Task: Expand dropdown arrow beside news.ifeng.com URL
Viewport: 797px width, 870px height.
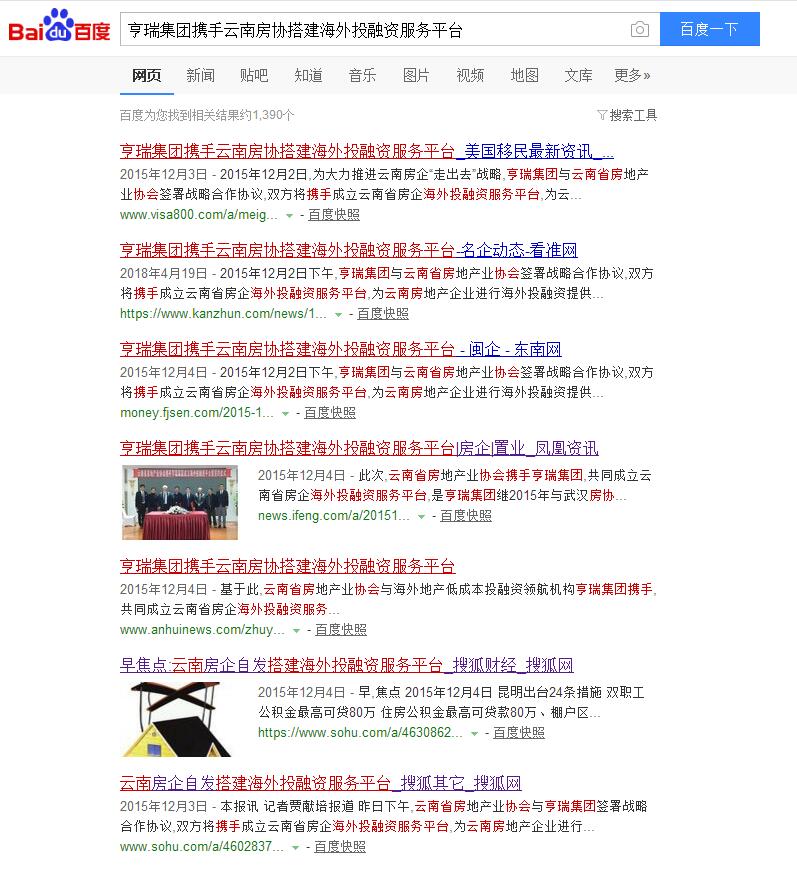Action: (x=421, y=517)
